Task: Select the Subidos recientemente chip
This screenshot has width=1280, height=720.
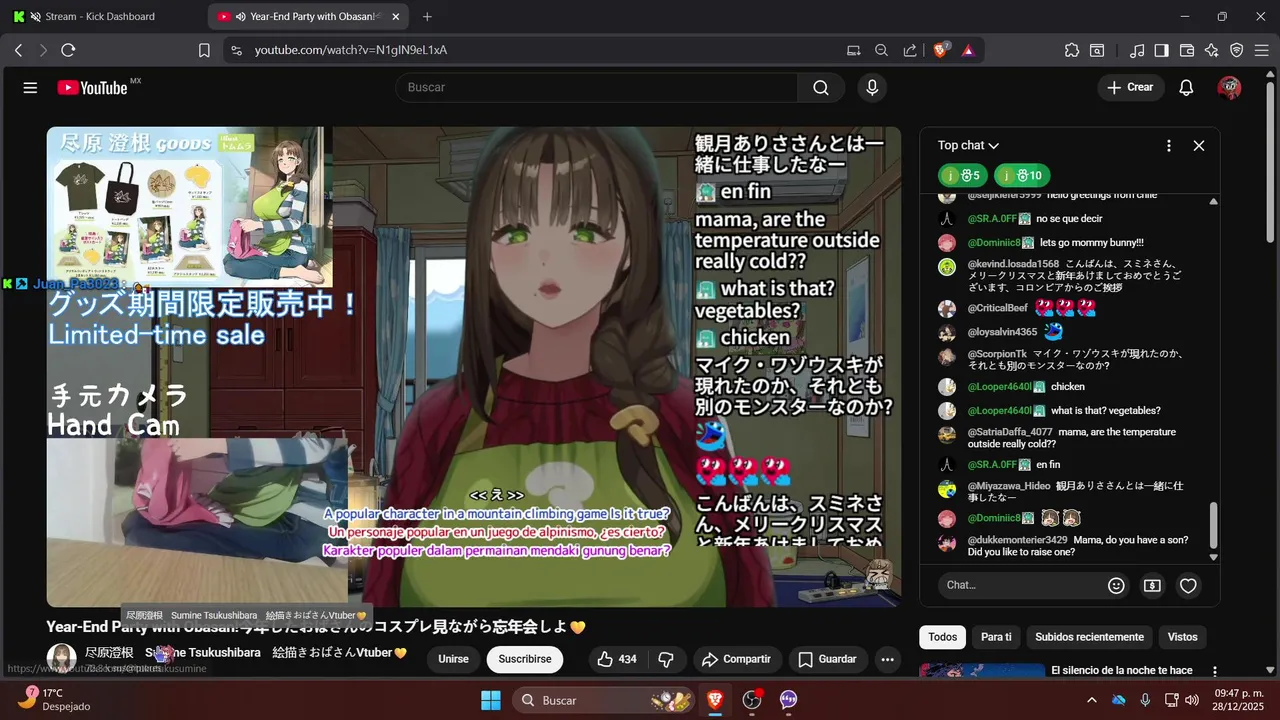Action: tap(1089, 637)
